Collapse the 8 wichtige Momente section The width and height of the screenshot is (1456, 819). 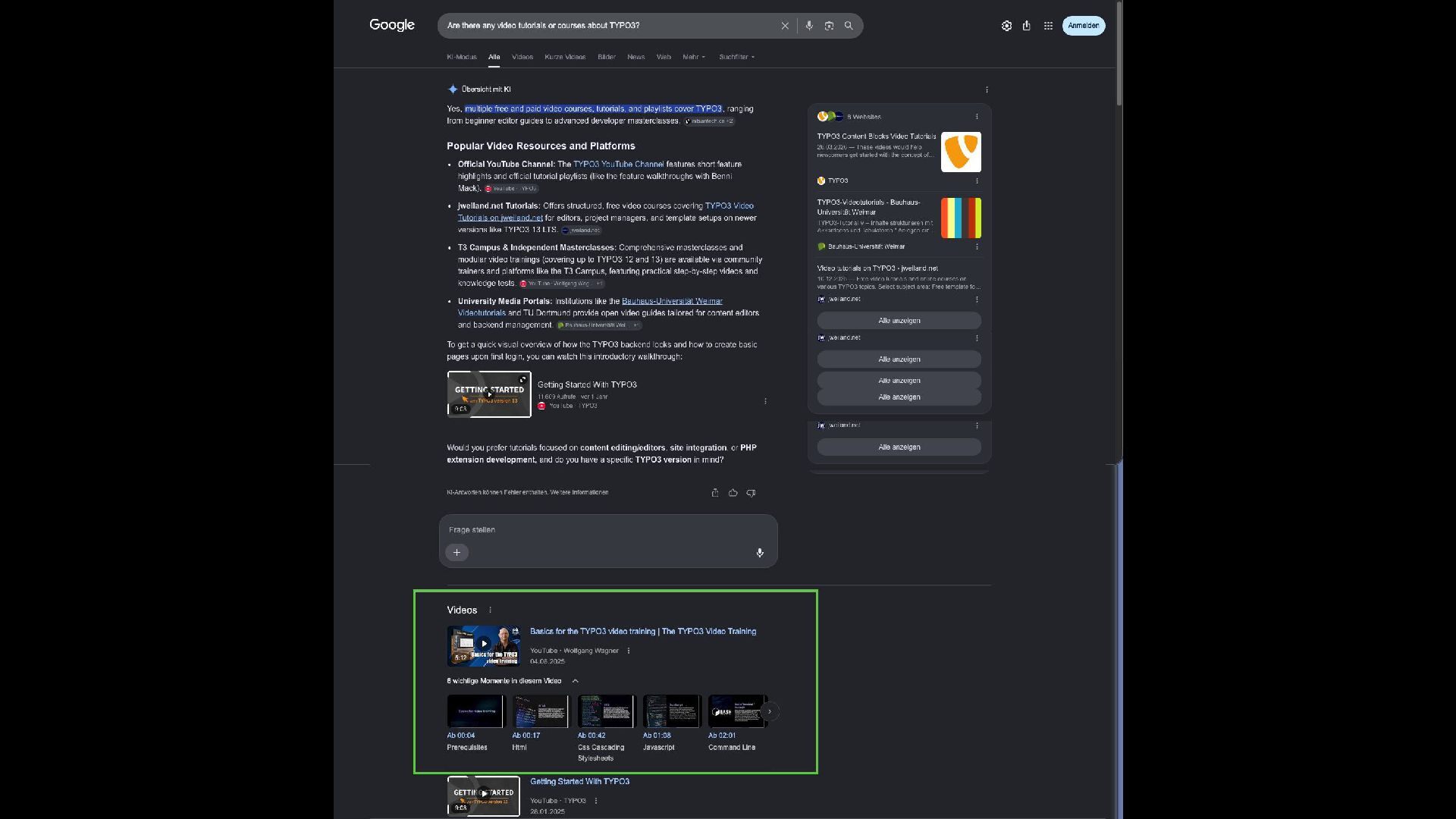575,681
